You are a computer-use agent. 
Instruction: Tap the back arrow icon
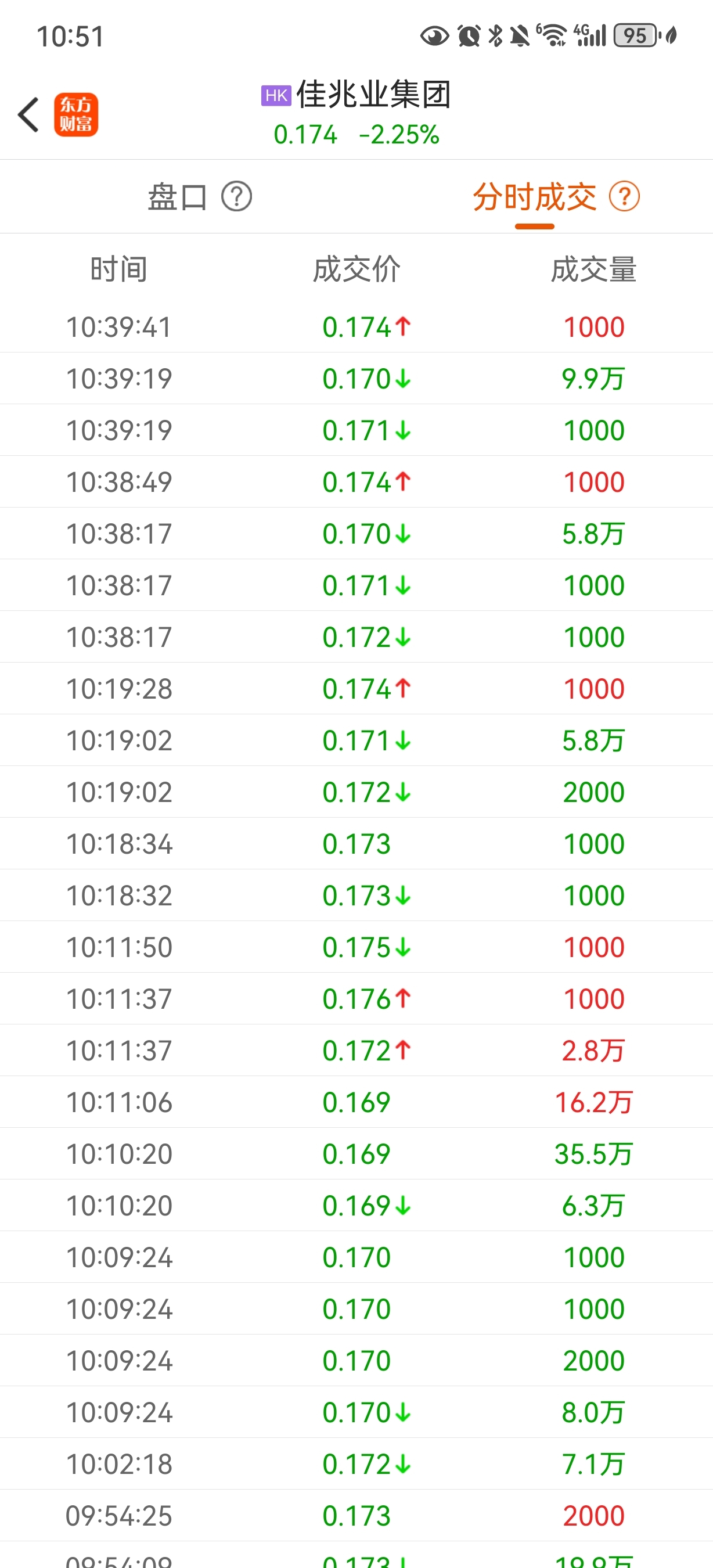tap(28, 114)
